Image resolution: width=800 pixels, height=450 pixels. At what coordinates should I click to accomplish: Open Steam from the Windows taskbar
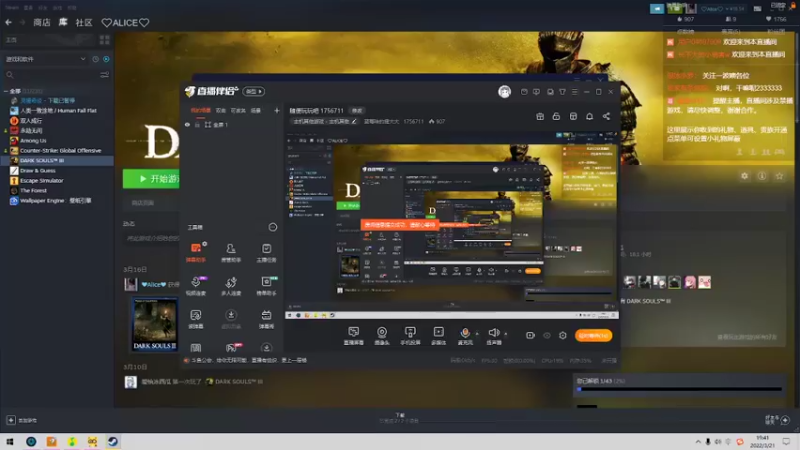click(113, 441)
